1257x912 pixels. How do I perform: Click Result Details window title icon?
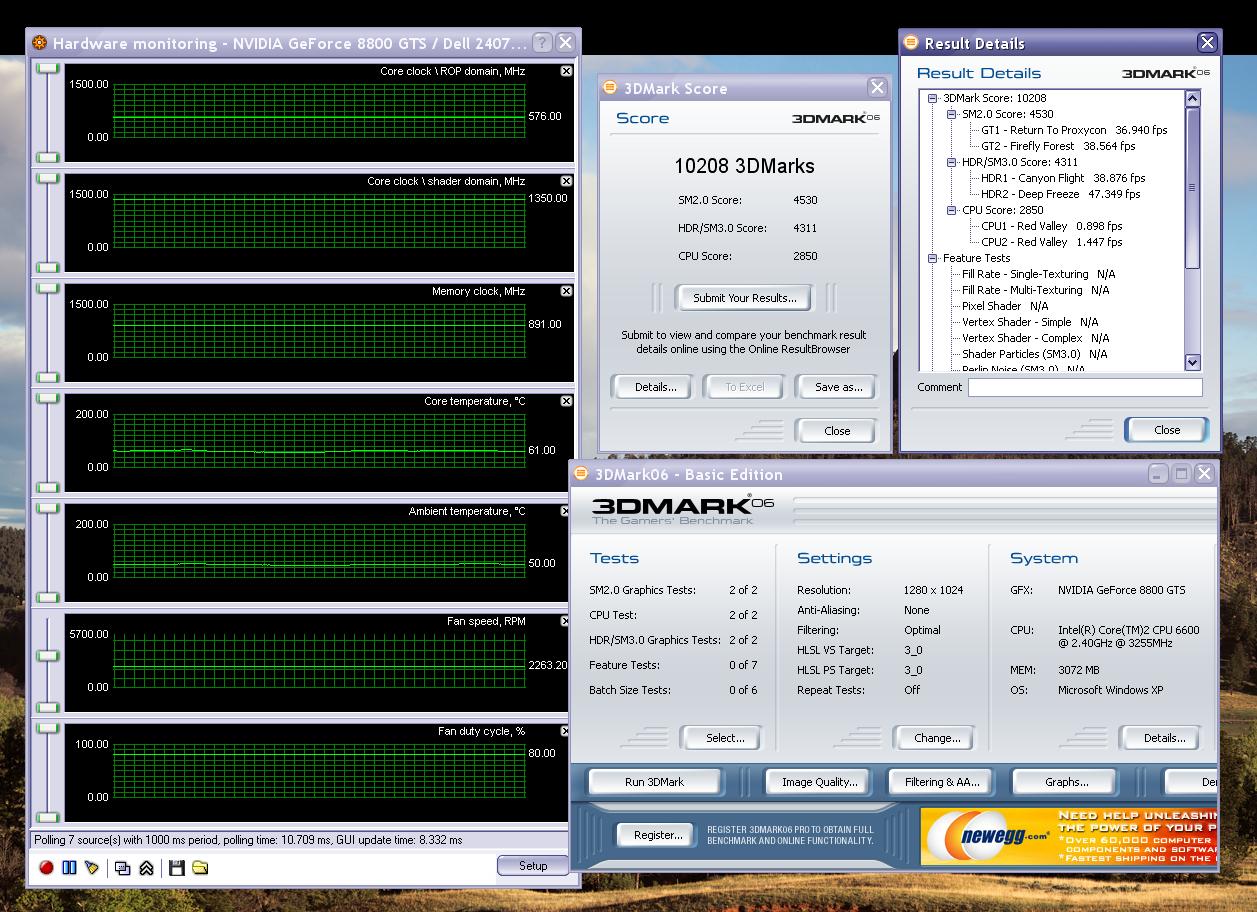point(911,43)
